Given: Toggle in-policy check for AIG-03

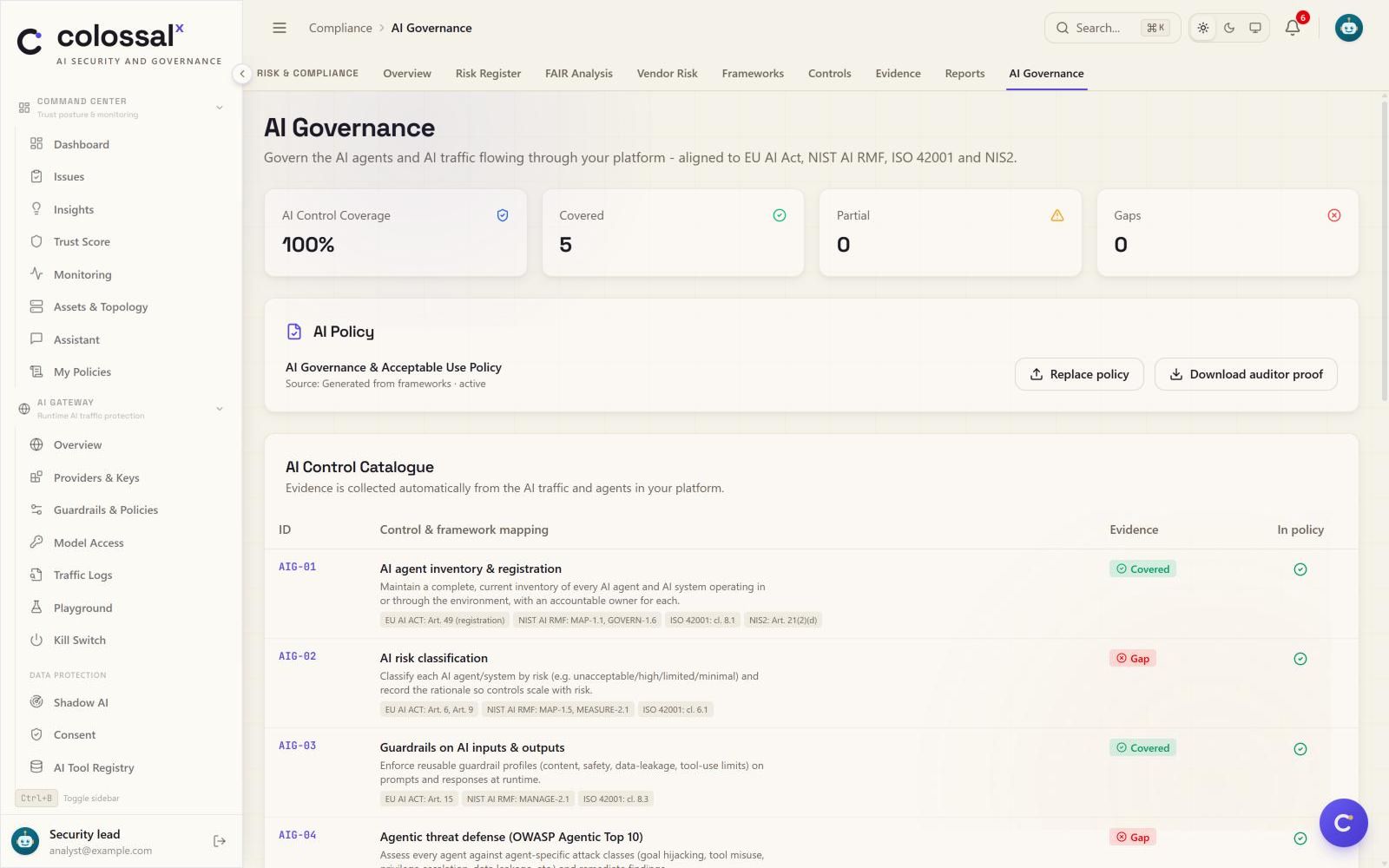Looking at the screenshot, I should click(x=1300, y=749).
